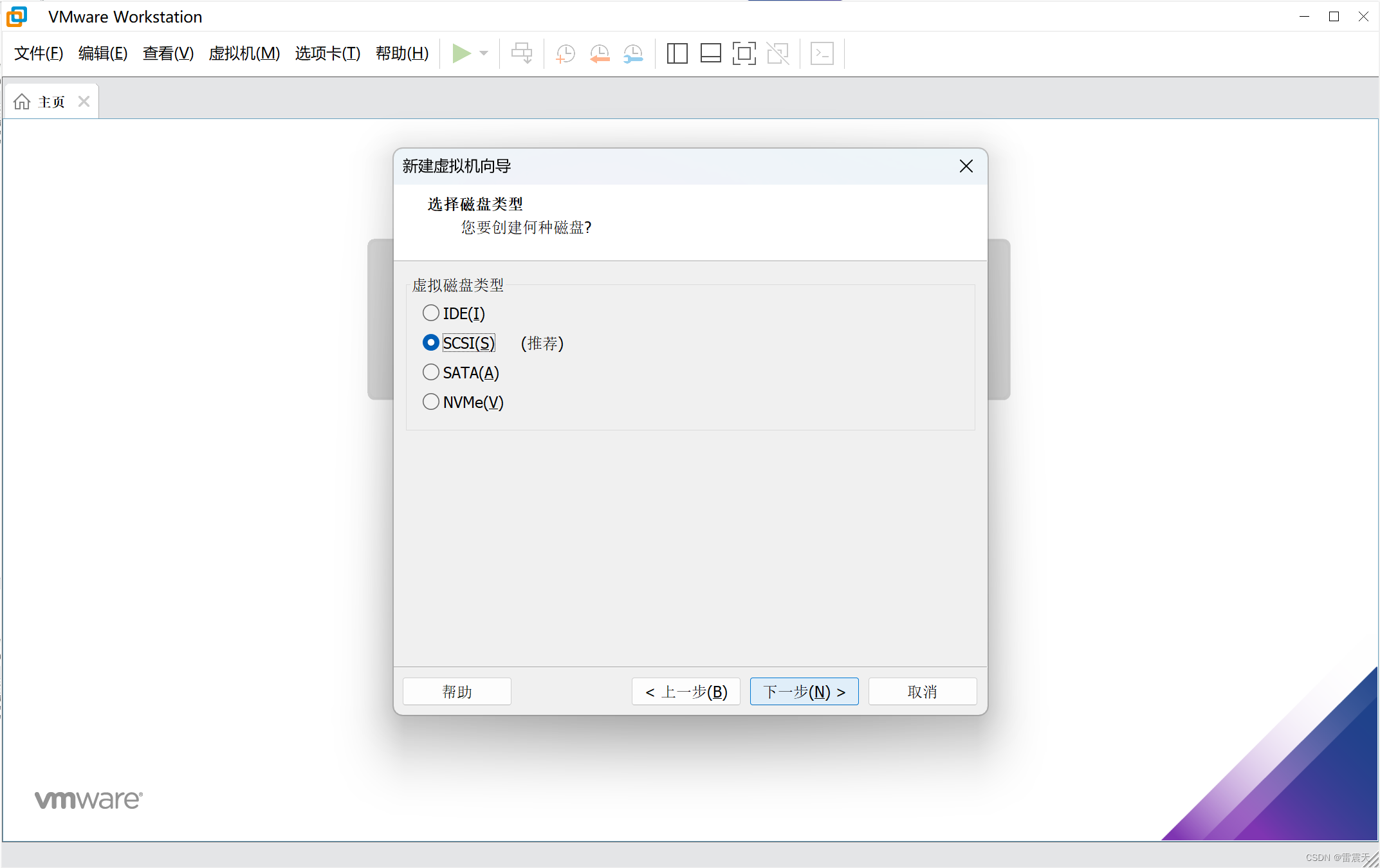Click the home icon on the 主页 tab
The image size is (1380, 868).
pyautogui.click(x=22, y=102)
